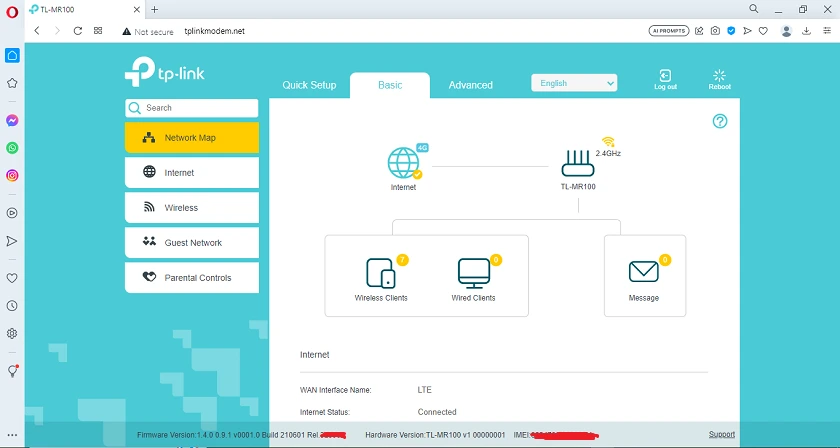840x448 pixels.
Task: Open the Wired Clients monitor icon
Action: 474,273
